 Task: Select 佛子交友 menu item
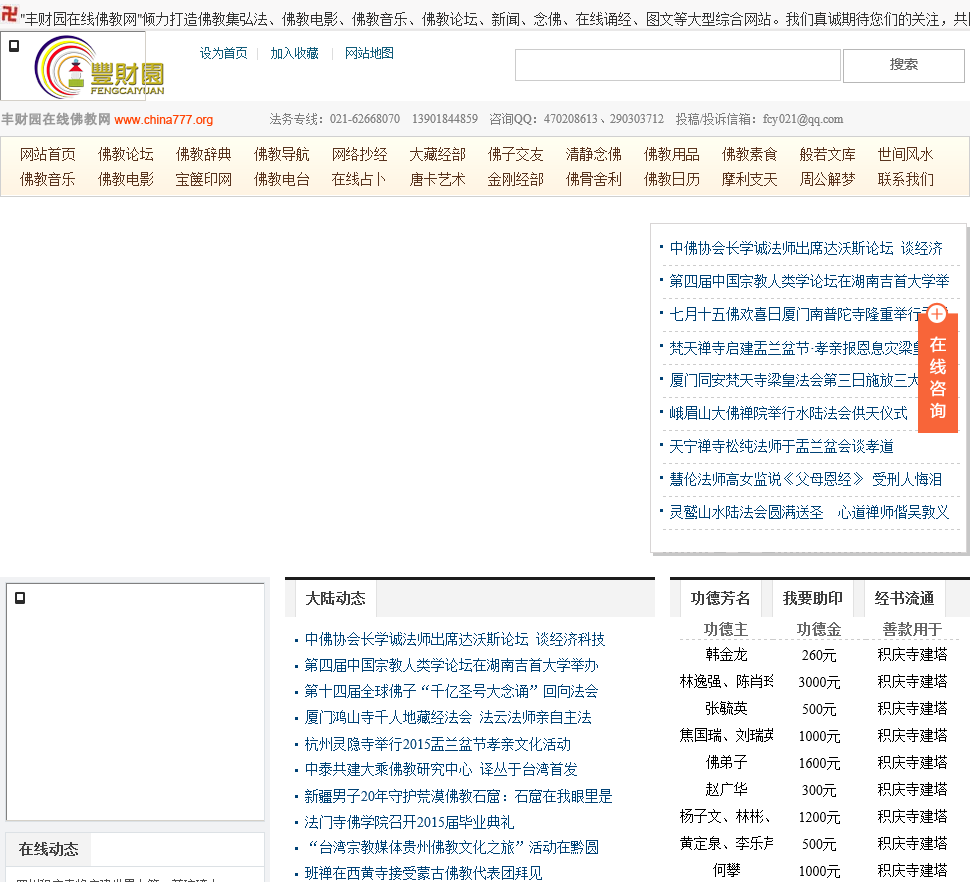515,154
